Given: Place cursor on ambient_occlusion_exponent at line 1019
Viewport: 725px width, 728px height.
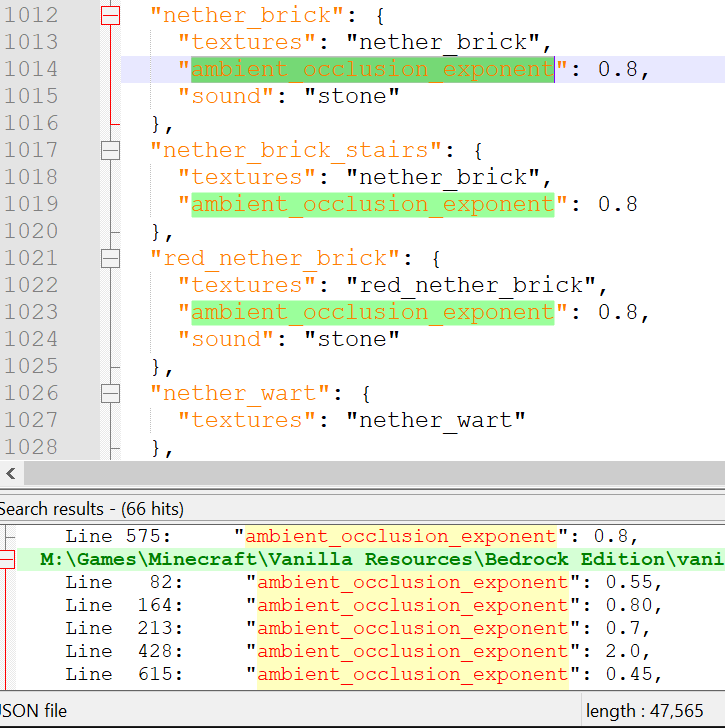Looking at the screenshot, I should pyautogui.click(x=373, y=205).
